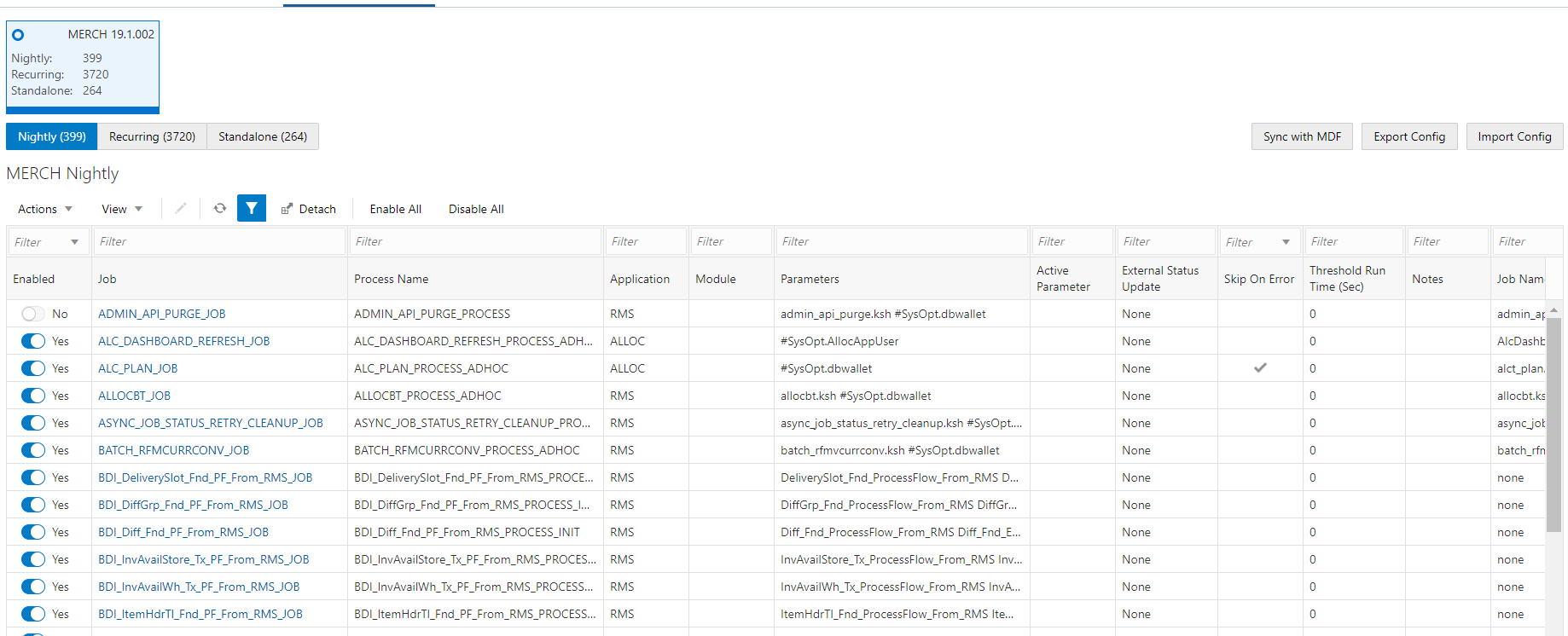Click the Skip On Error column header

coord(1259,279)
